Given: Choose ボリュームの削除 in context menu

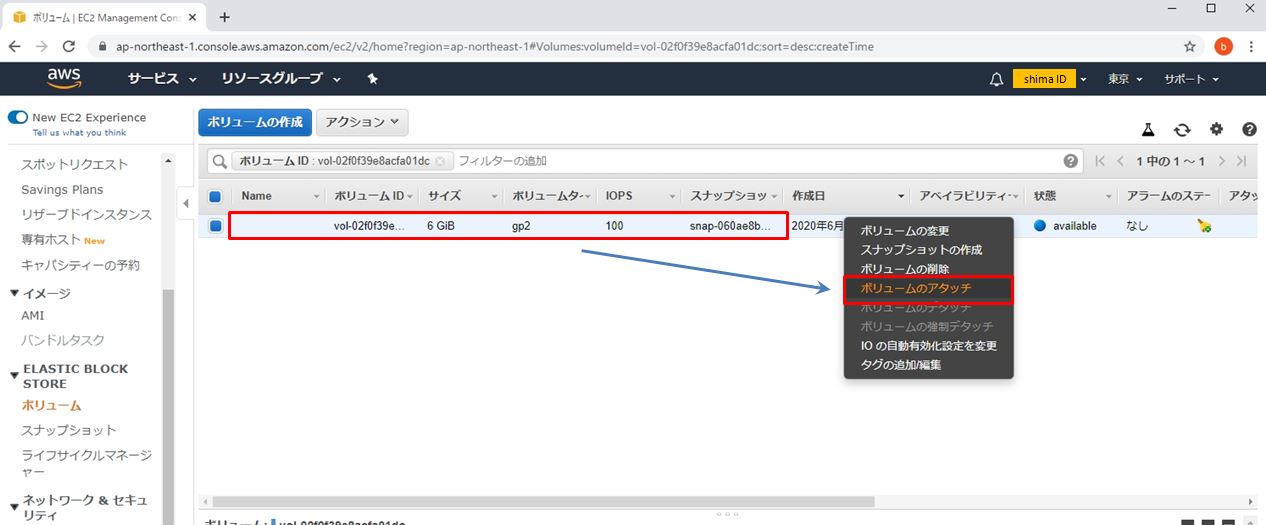Looking at the screenshot, I should click(905, 269).
